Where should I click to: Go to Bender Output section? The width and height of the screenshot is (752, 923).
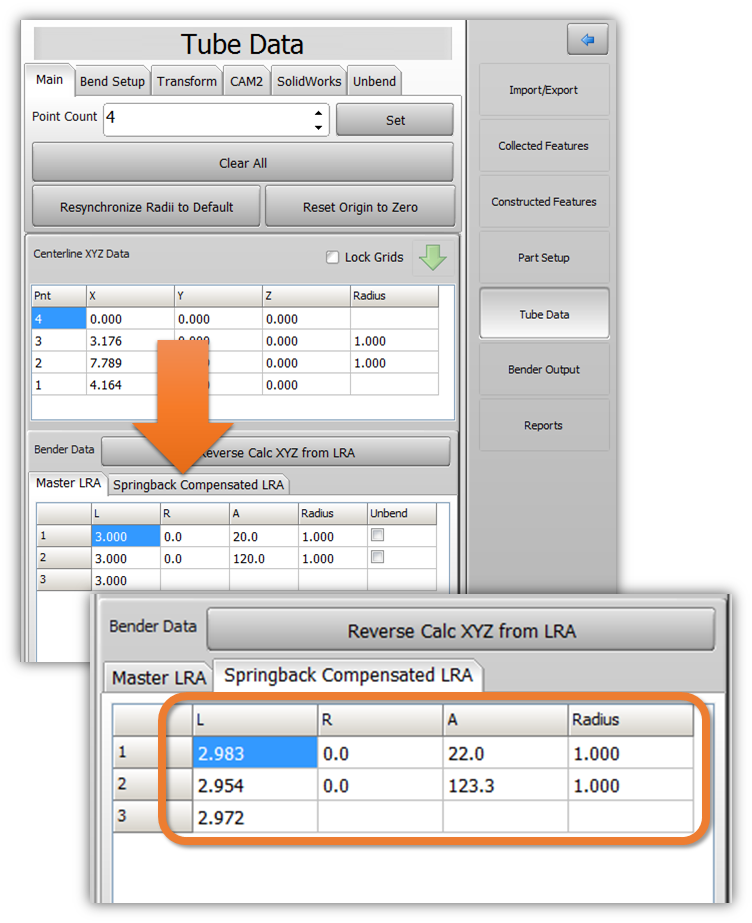543,370
